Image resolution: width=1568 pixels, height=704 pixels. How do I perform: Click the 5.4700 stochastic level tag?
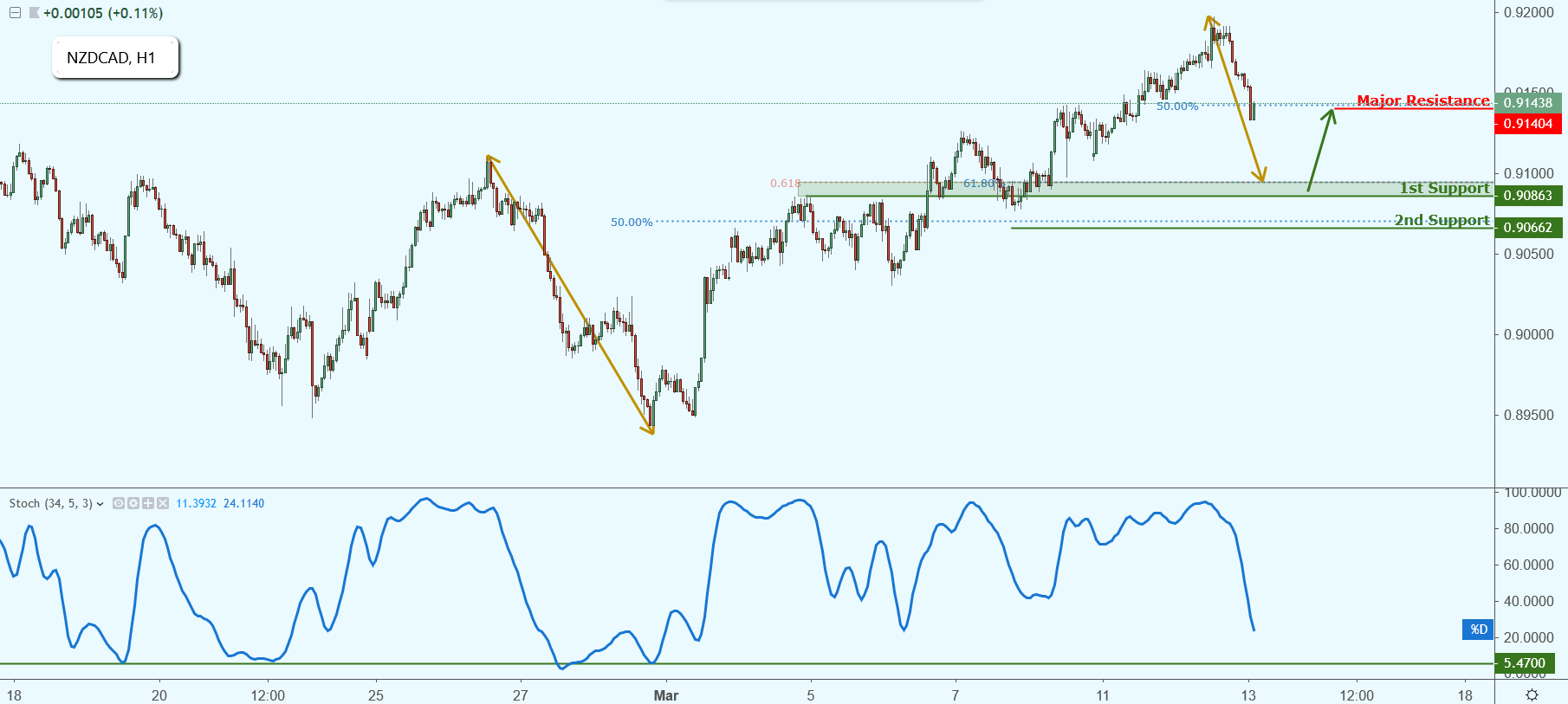[x=1525, y=663]
